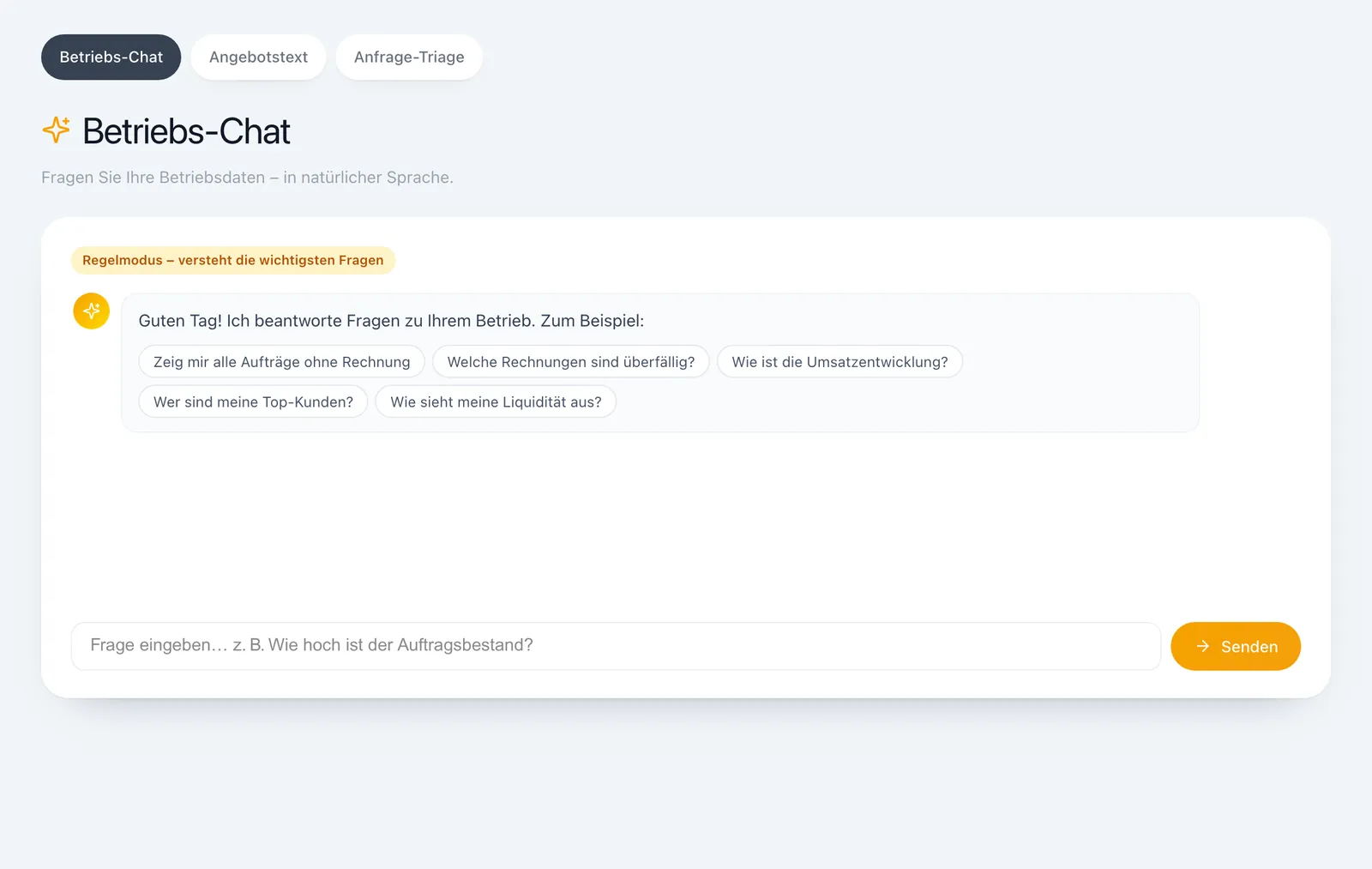Click 'Wie sieht meine Liquidität aus?' chip
This screenshot has width=1372, height=869.
pos(496,401)
